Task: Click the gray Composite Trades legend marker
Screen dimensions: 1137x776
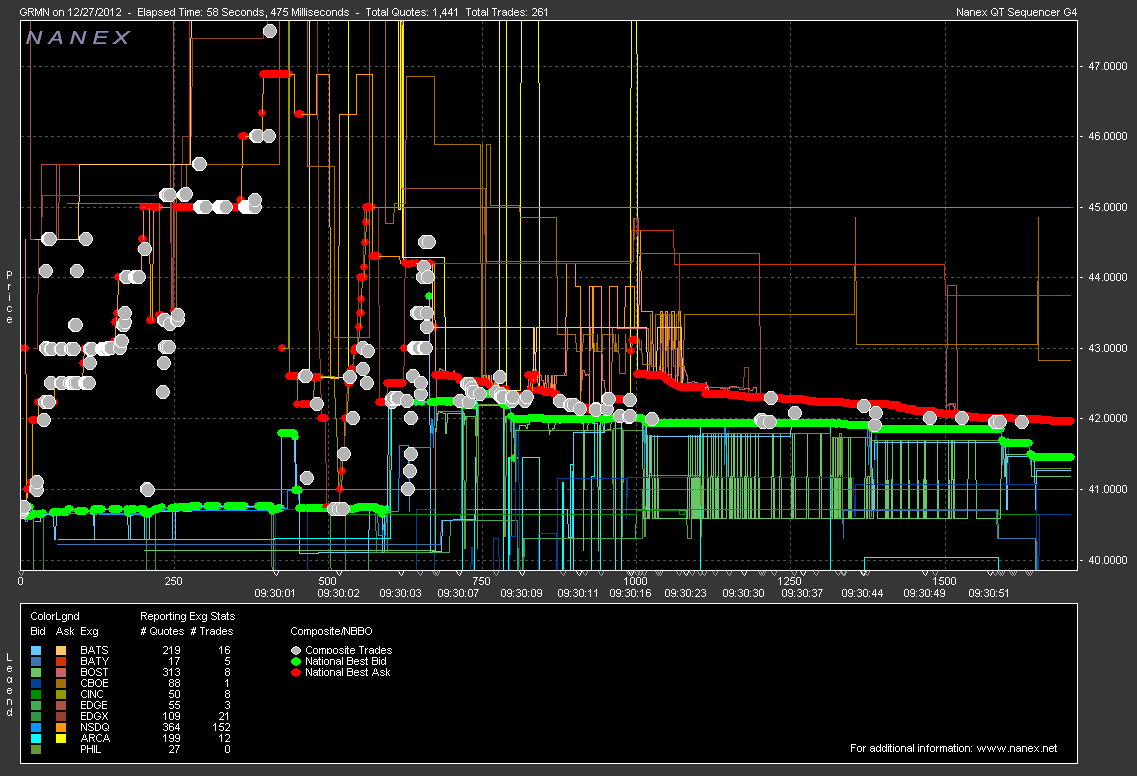Action: click(x=296, y=651)
